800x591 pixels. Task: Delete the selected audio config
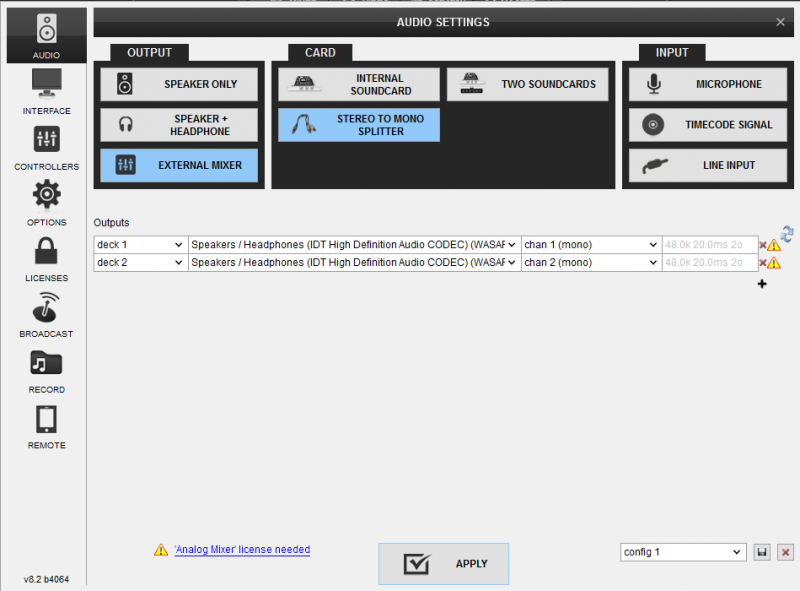pos(785,552)
